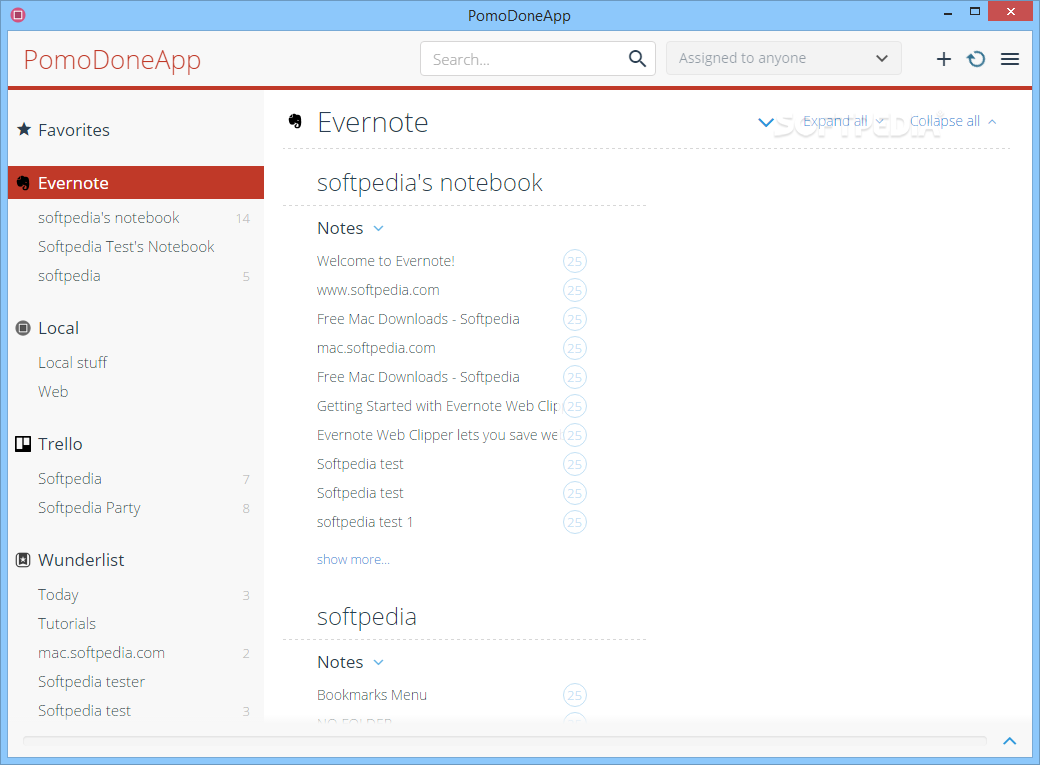
Task: Start the 25 timer for Welcome to Evernote!
Action: [x=574, y=261]
